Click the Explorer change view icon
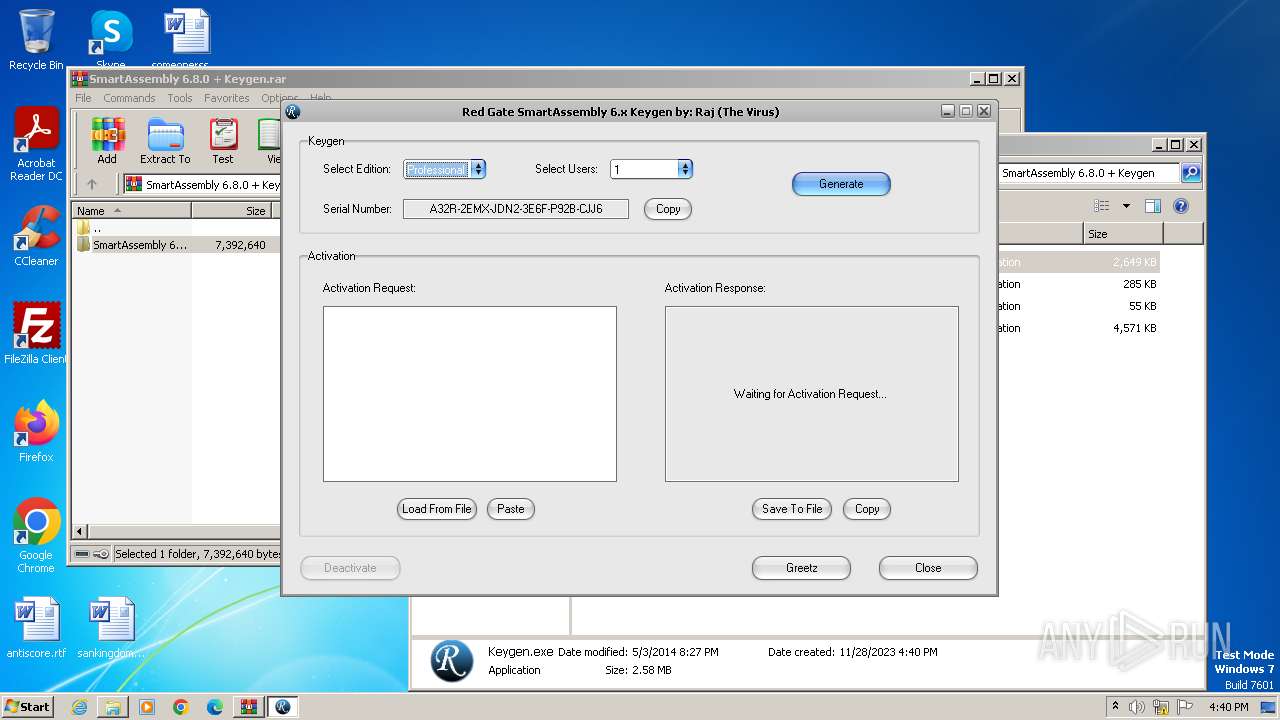This screenshot has width=1280, height=720. point(1101,206)
